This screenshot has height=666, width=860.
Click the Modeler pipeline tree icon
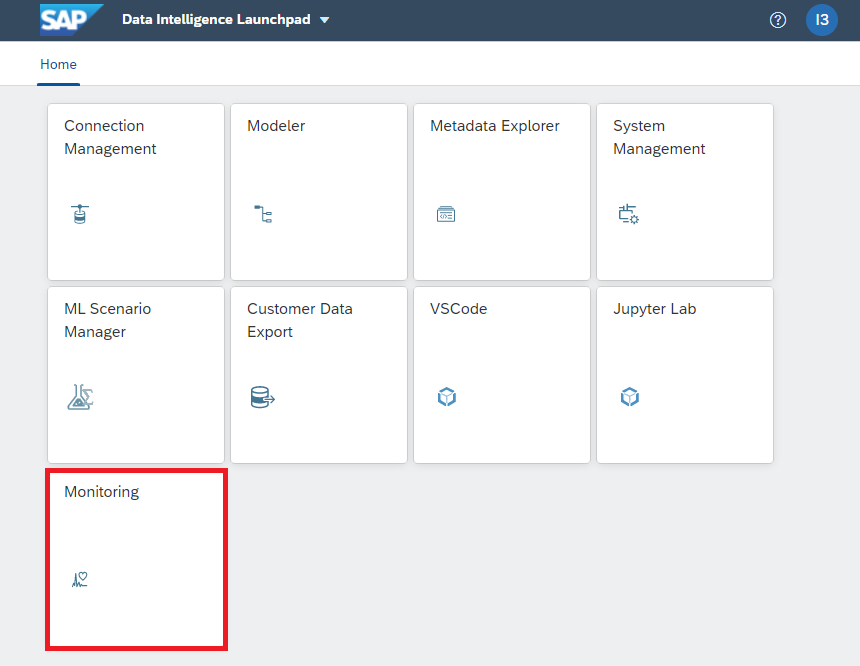(263, 214)
